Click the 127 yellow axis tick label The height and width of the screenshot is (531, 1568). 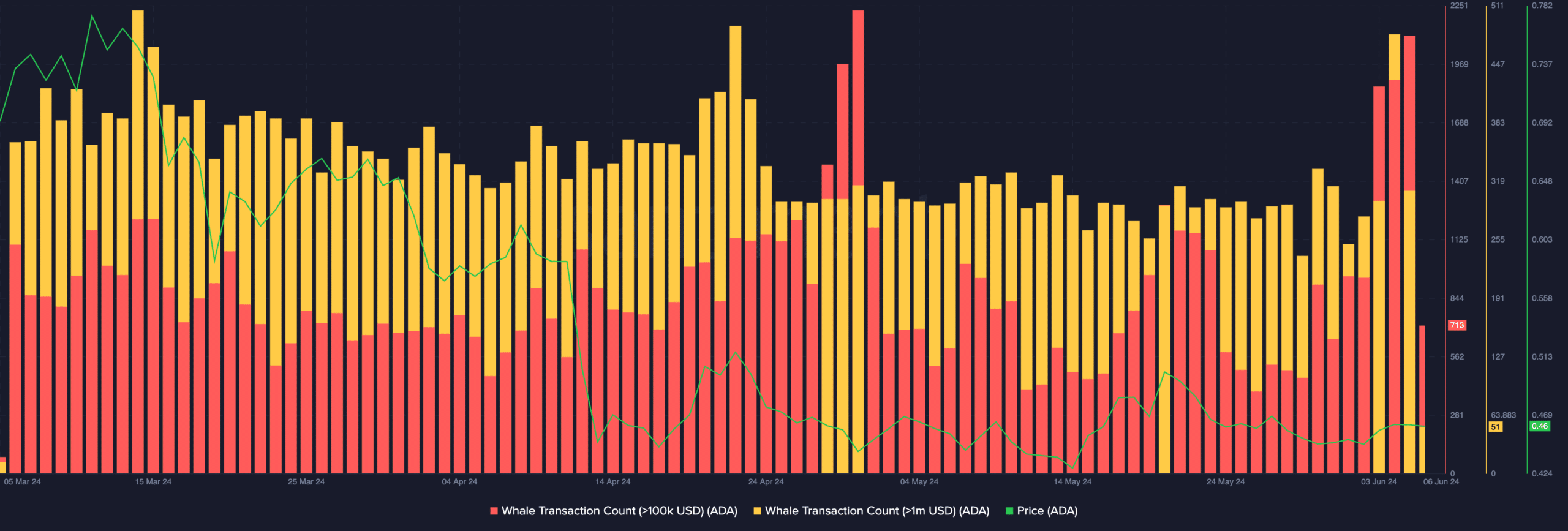click(1498, 357)
